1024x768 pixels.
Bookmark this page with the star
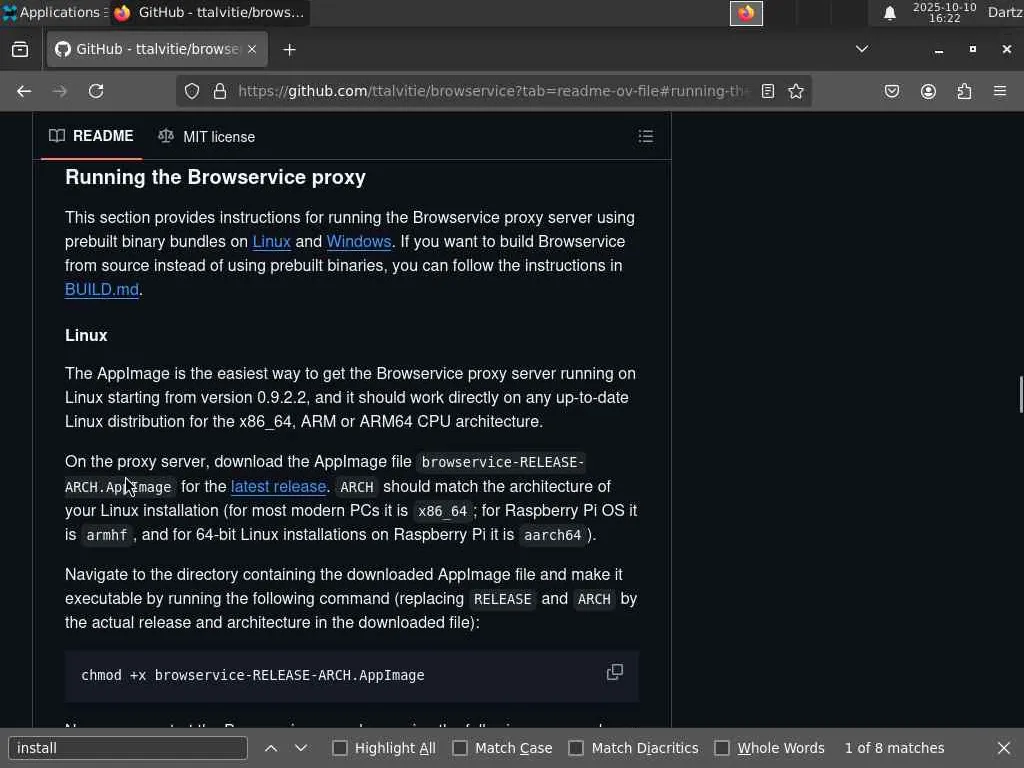pyautogui.click(x=795, y=91)
